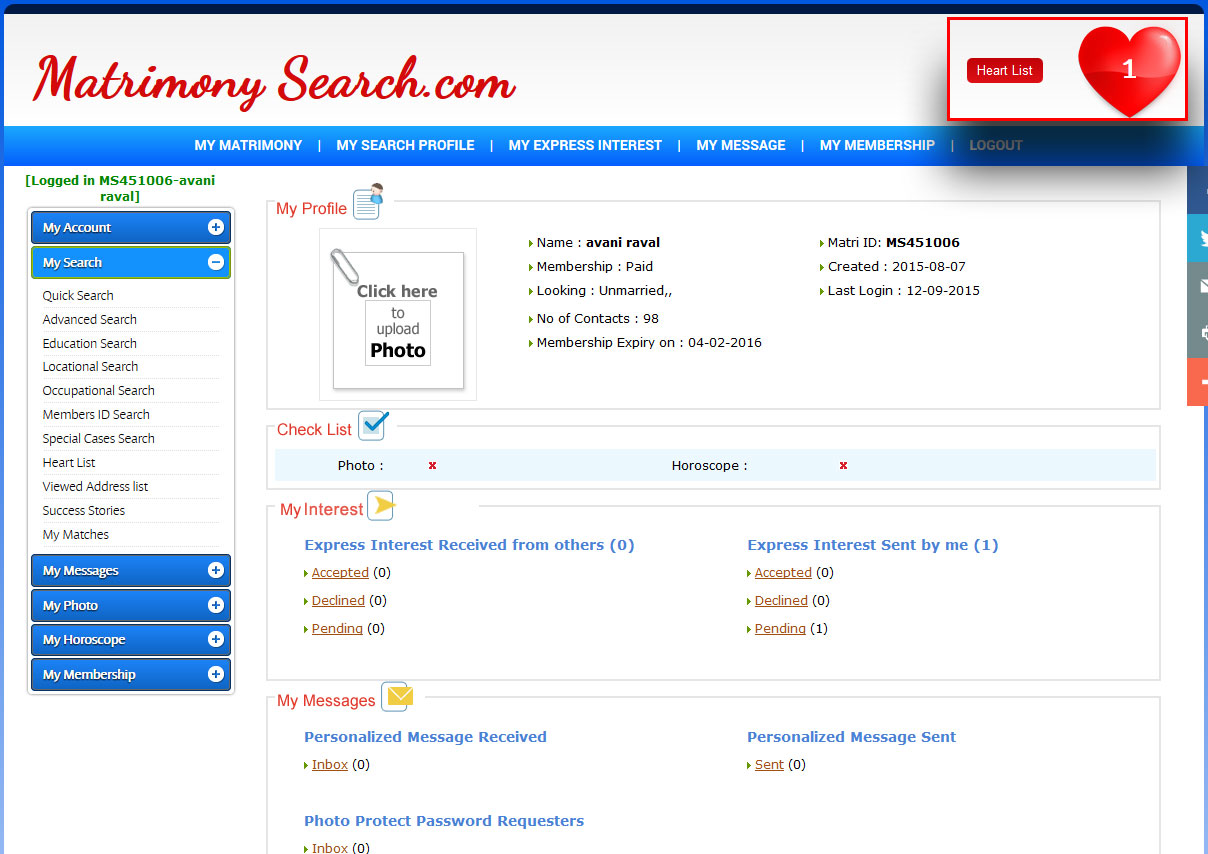The width and height of the screenshot is (1208, 854).
Task: Click the My Messages envelope icon
Action: (x=396, y=696)
